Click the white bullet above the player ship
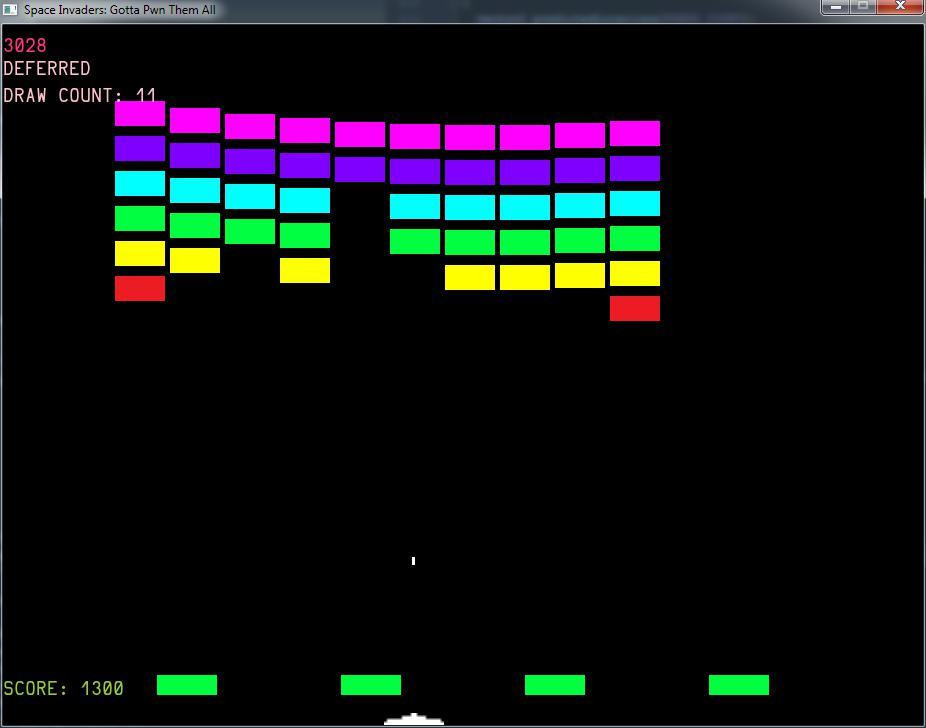The height and width of the screenshot is (728, 926). click(x=413, y=561)
